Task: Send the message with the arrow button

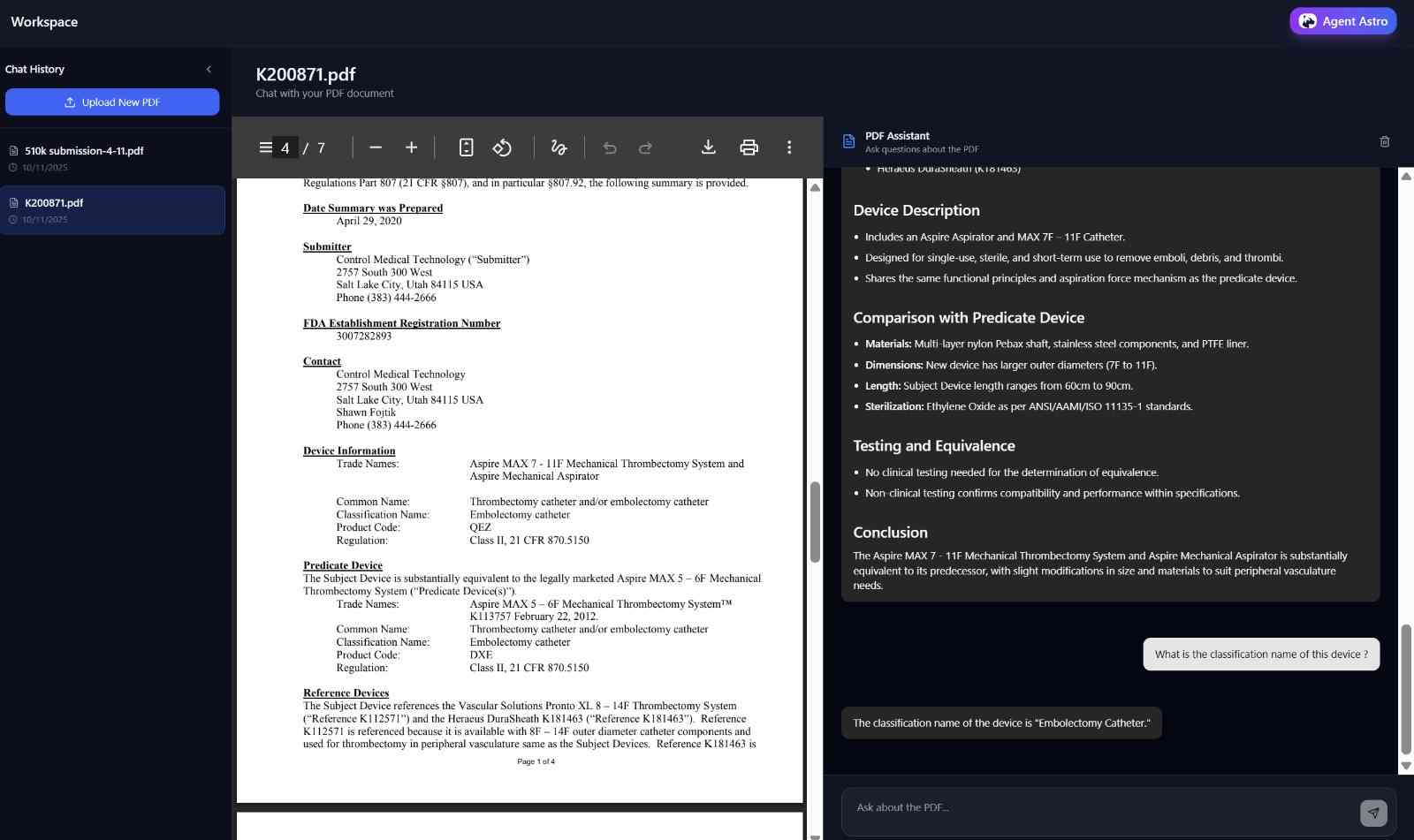Action: click(1372, 813)
